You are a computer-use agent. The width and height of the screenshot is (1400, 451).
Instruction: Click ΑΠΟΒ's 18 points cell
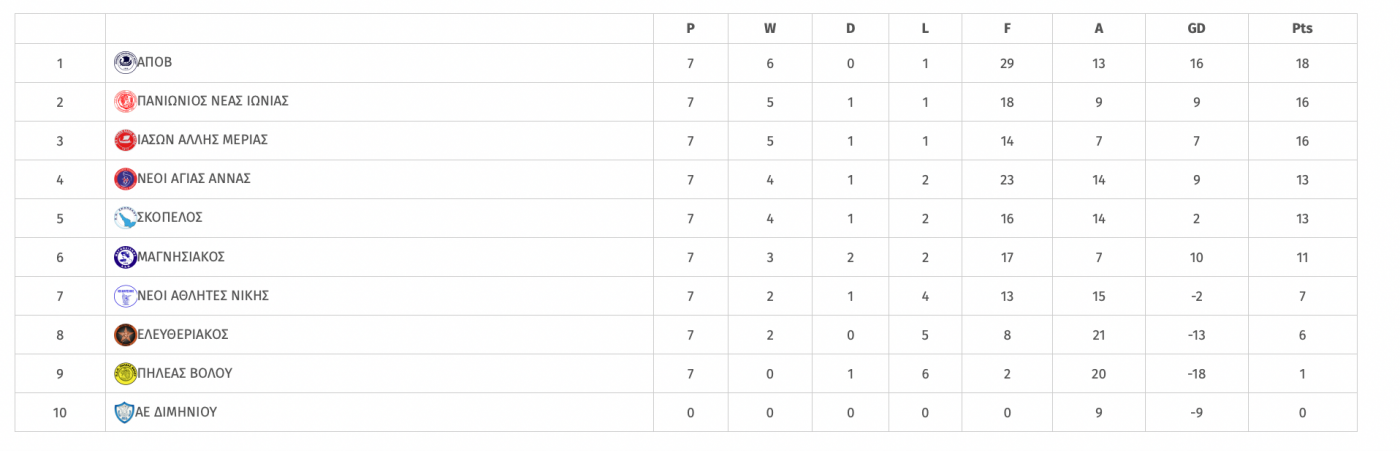coord(1302,63)
